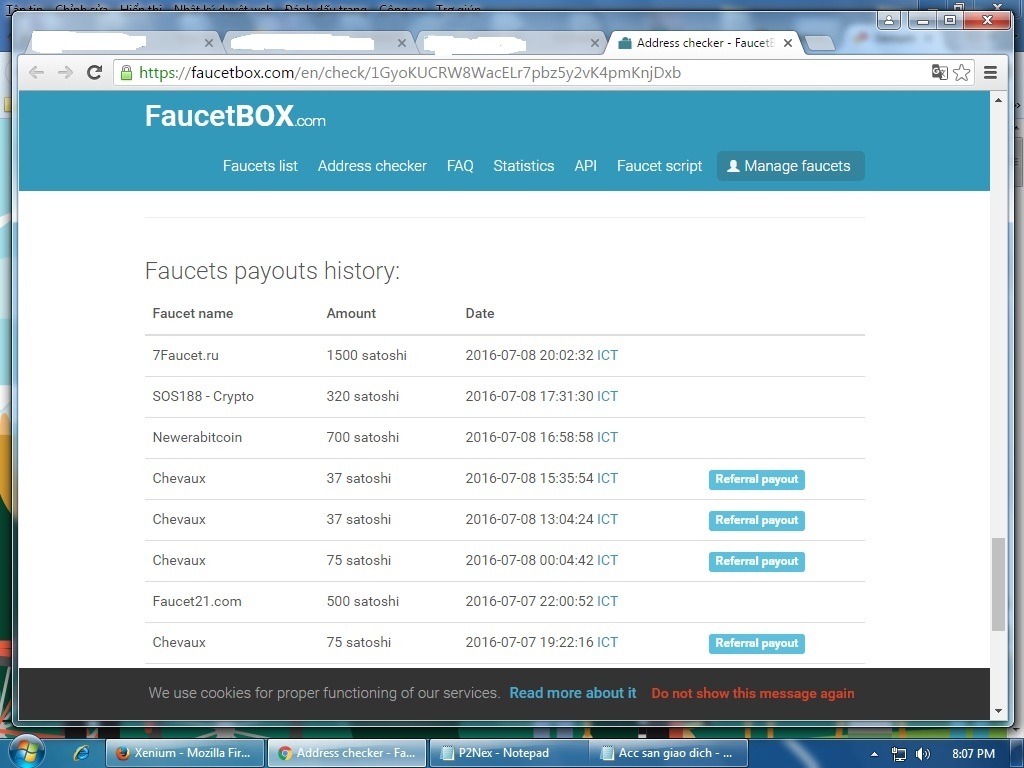The image size is (1024, 768).
Task: Click the green SSL padlock icon
Action: pos(127,72)
